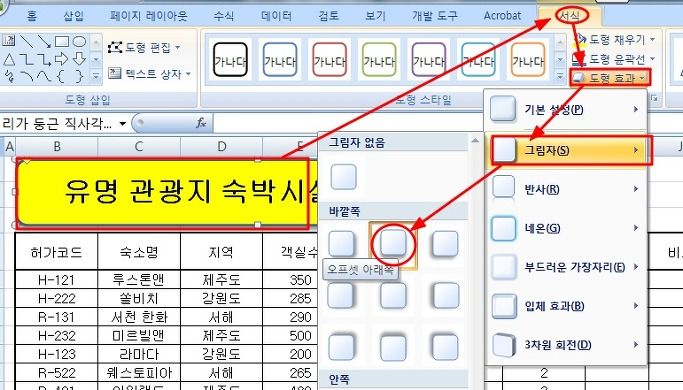Open the 삽입 ribbon tab

point(73,16)
